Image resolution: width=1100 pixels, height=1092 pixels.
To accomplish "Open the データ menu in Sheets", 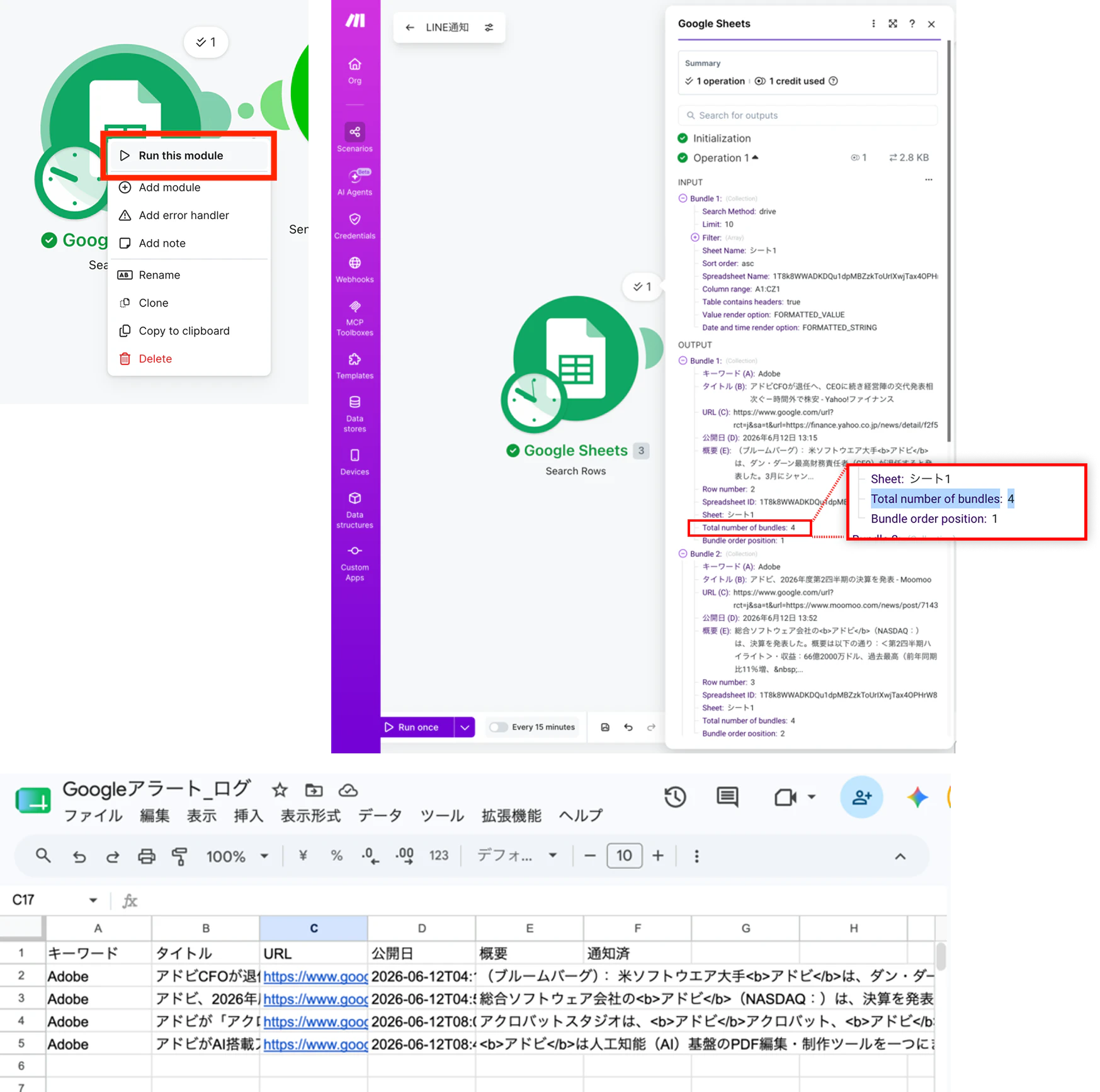I will tap(380, 816).
